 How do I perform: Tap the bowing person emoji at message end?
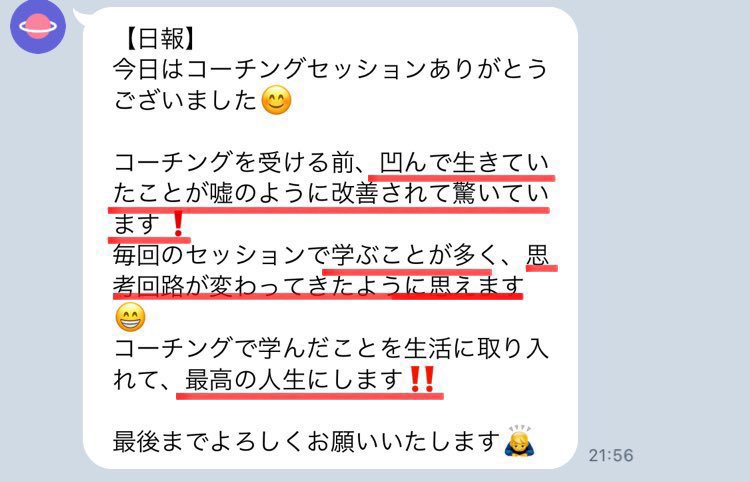pyautogui.click(x=519, y=440)
